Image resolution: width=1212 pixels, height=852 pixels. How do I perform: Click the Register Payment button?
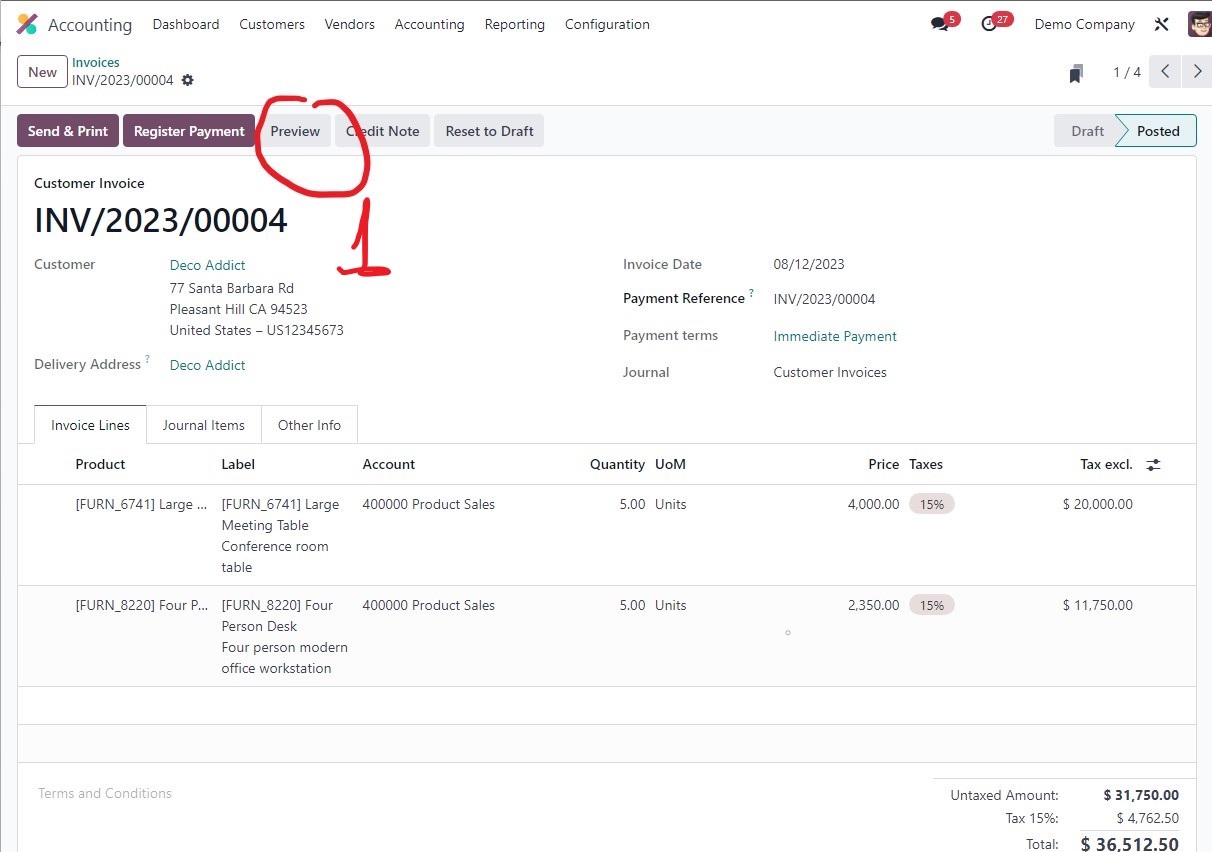point(188,130)
